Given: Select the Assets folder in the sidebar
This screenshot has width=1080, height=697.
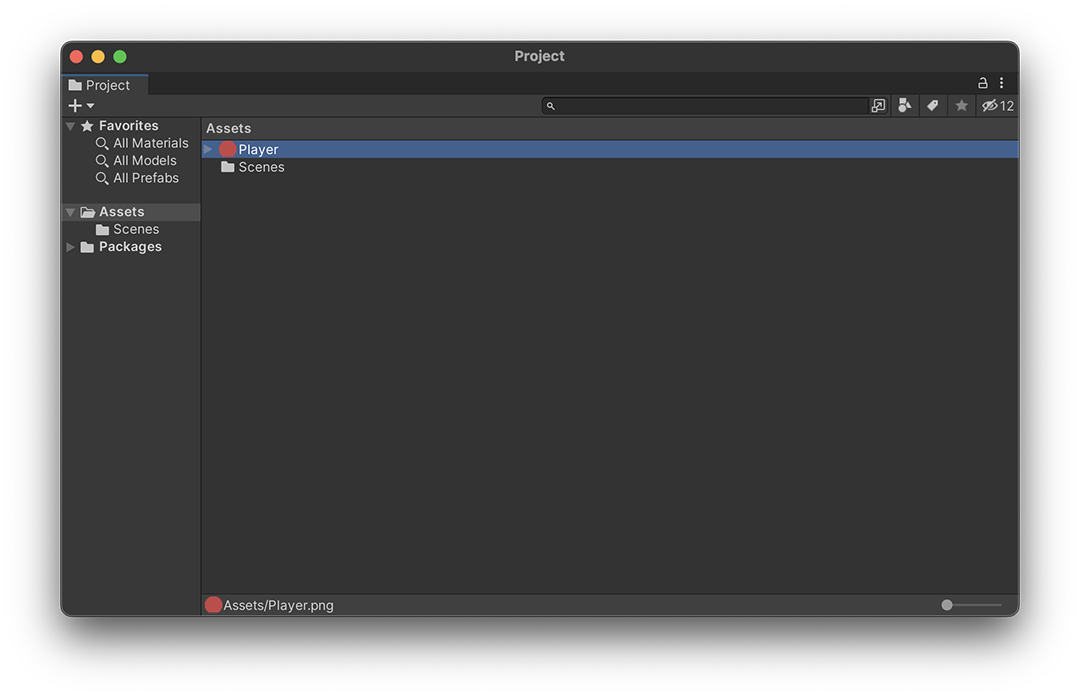Looking at the screenshot, I should [x=131, y=211].
